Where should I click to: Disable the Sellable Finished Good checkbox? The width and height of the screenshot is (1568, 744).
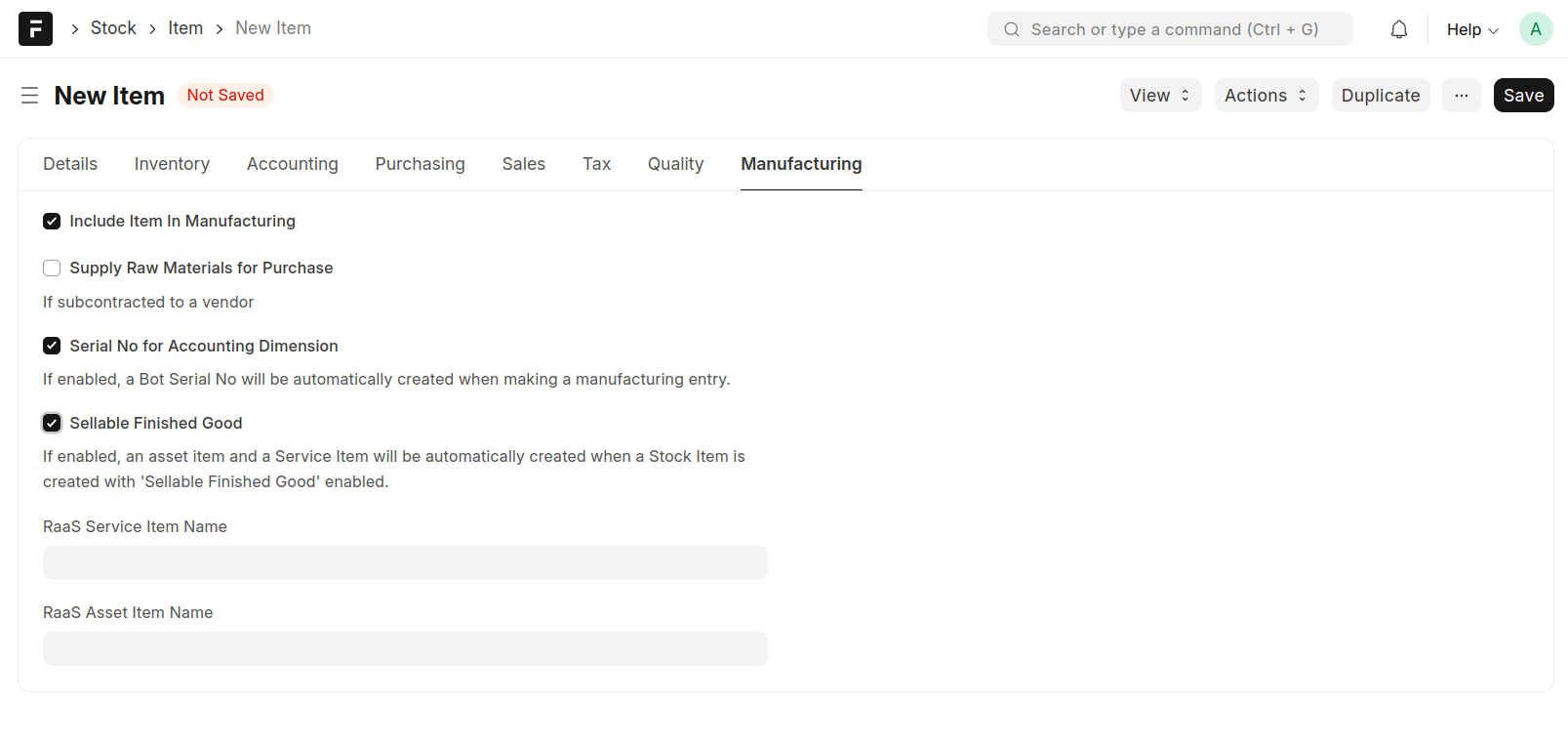tap(52, 424)
